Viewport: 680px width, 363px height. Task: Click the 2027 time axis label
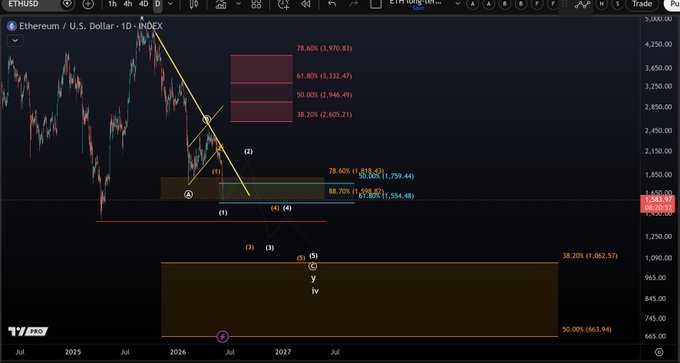[x=283, y=352]
